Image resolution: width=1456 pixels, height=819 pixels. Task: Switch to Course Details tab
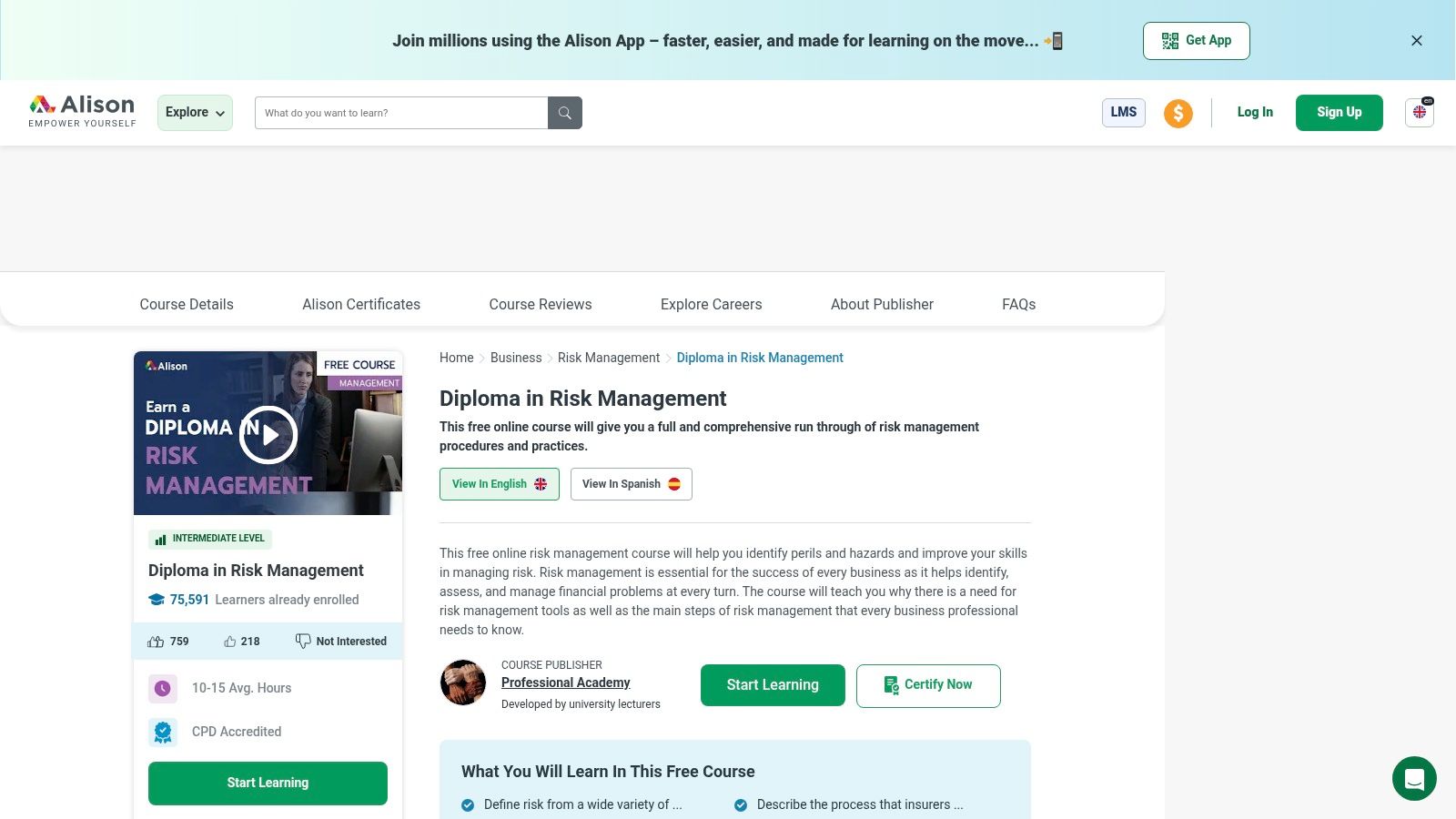(187, 305)
